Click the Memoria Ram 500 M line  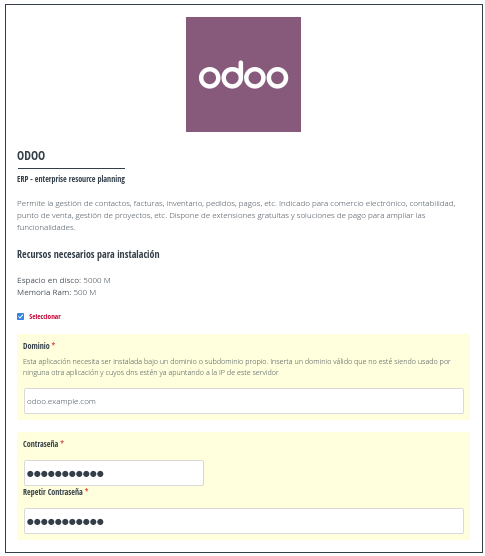(57, 293)
